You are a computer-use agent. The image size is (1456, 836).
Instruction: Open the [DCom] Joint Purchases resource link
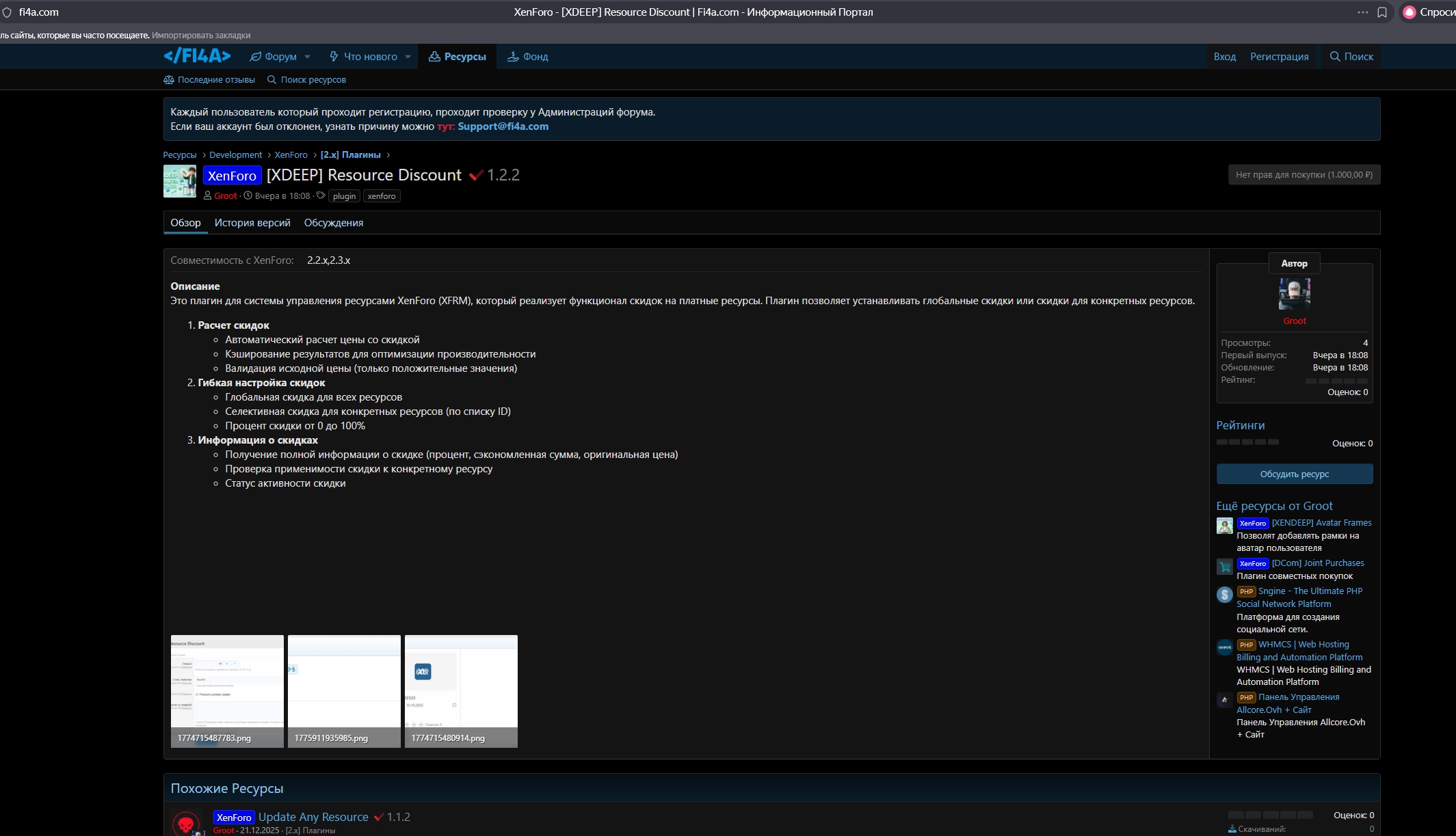(1317, 563)
